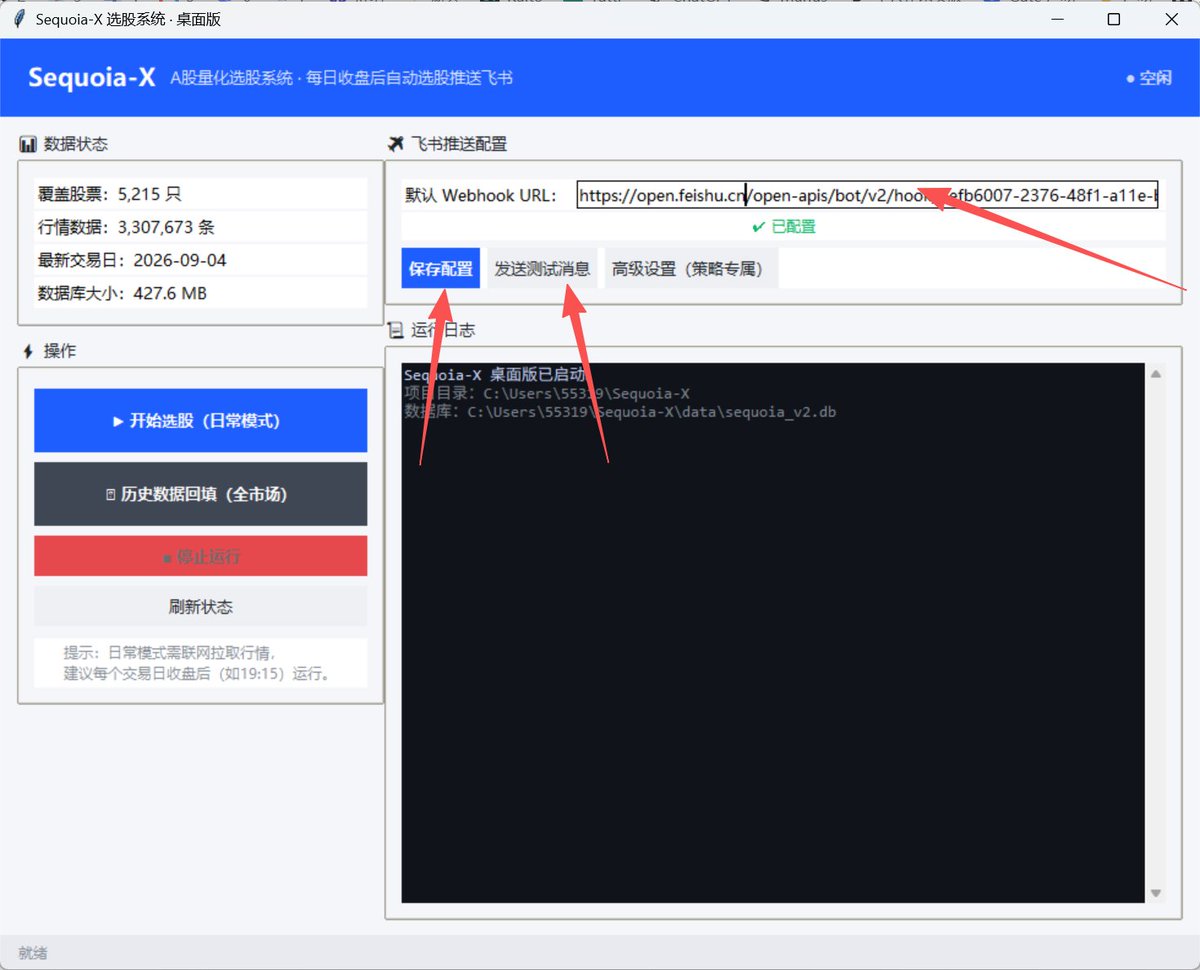Click the red 停止运行 button
Screen dimensions: 1200x970
201,556
